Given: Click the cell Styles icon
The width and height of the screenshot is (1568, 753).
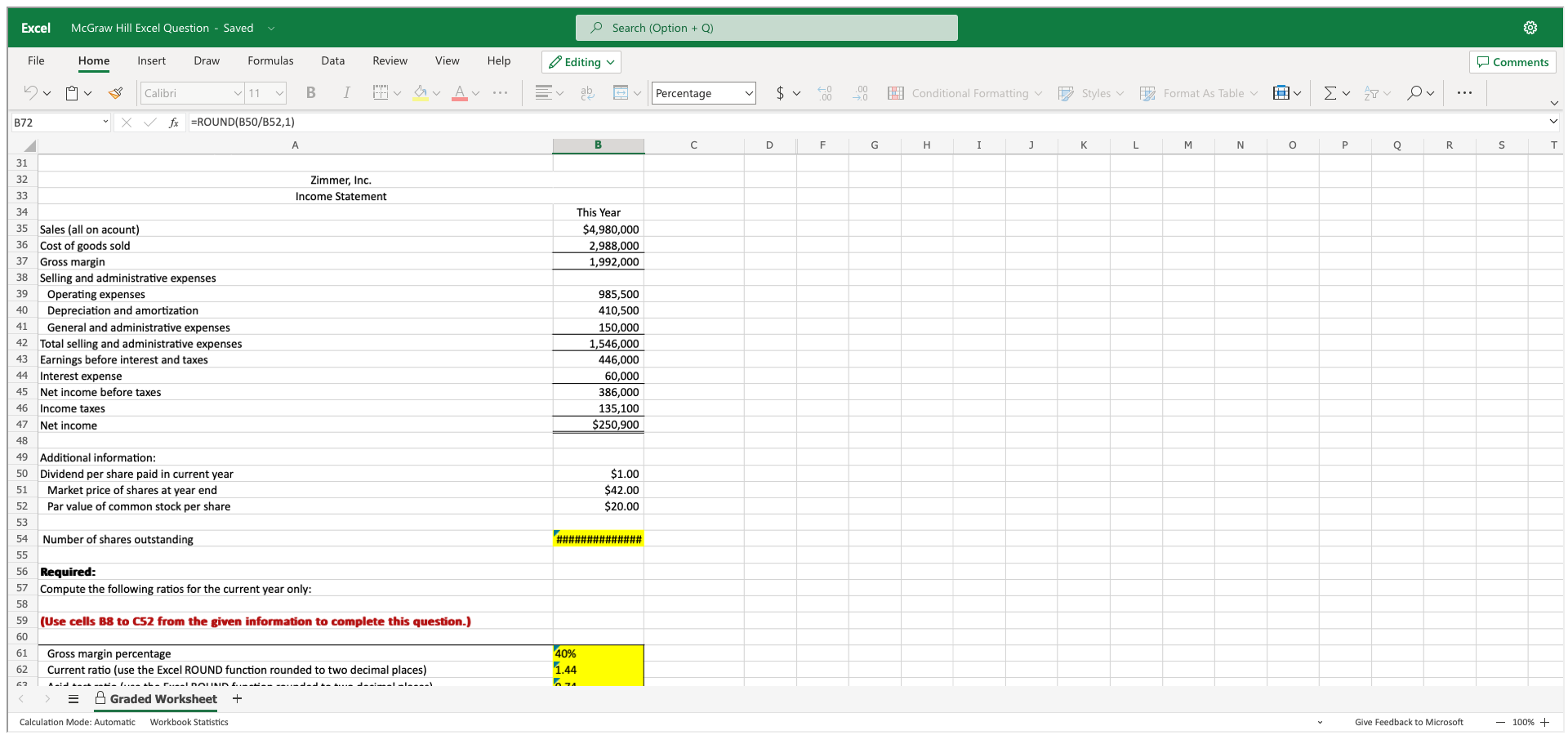Looking at the screenshot, I should pos(1066,93).
